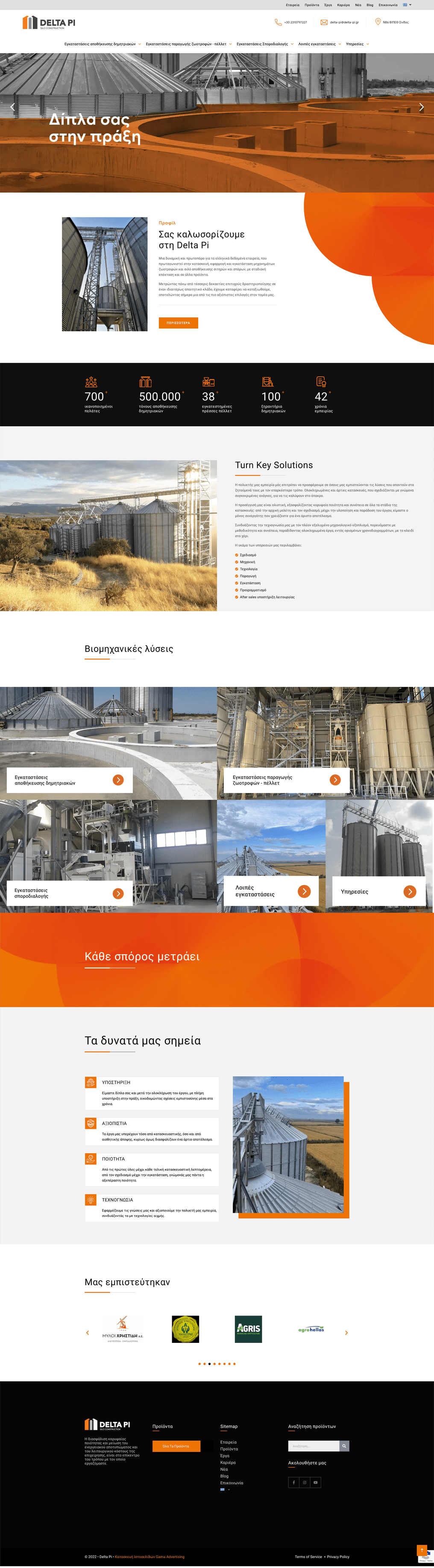This screenshot has width=434, height=1568.
Task: Expand the Λοιπές εγκαταστάσεις navigation dropdown
Action: pyautogui.click(x=319, y=44)
